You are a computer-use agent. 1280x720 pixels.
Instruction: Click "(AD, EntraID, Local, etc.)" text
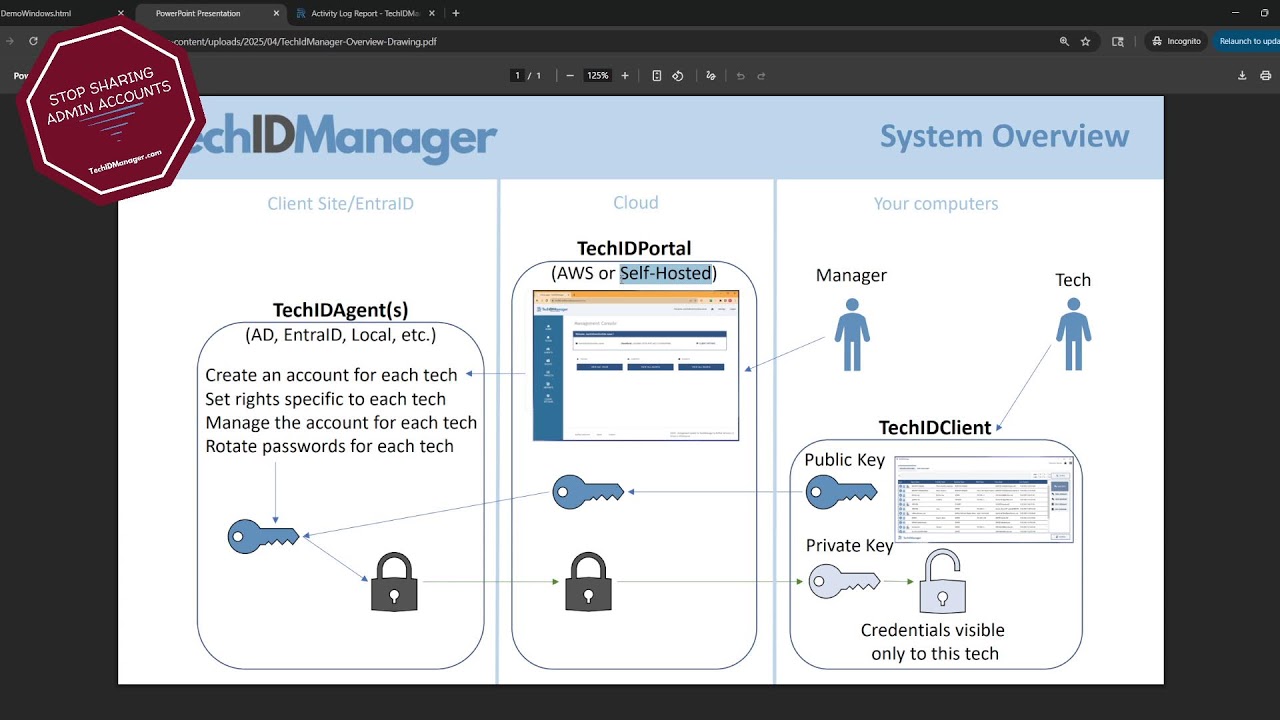[341, 335]
